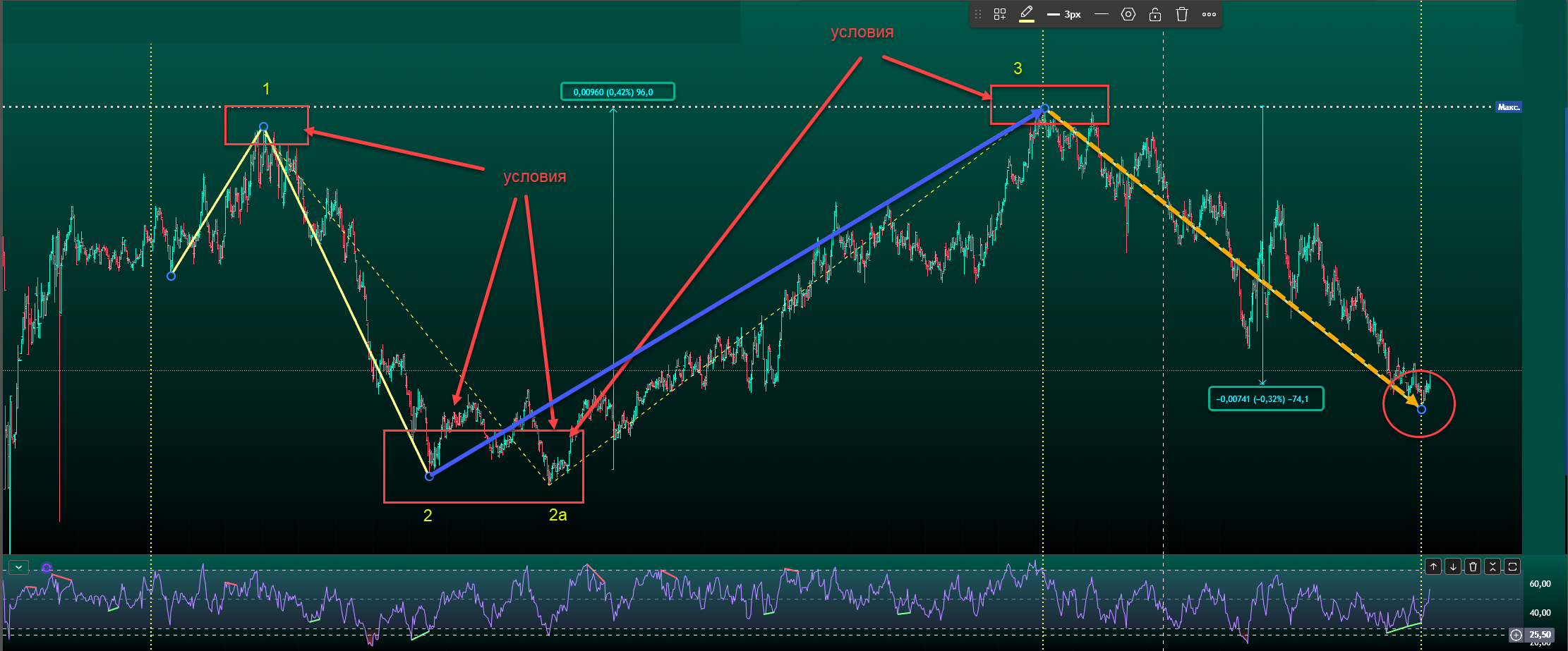Image resolution: width=1568 pixels, height=651 pixels.
Task: Open more options three-dot menu
Action: pyautogui.click(x=1209, y=14)
